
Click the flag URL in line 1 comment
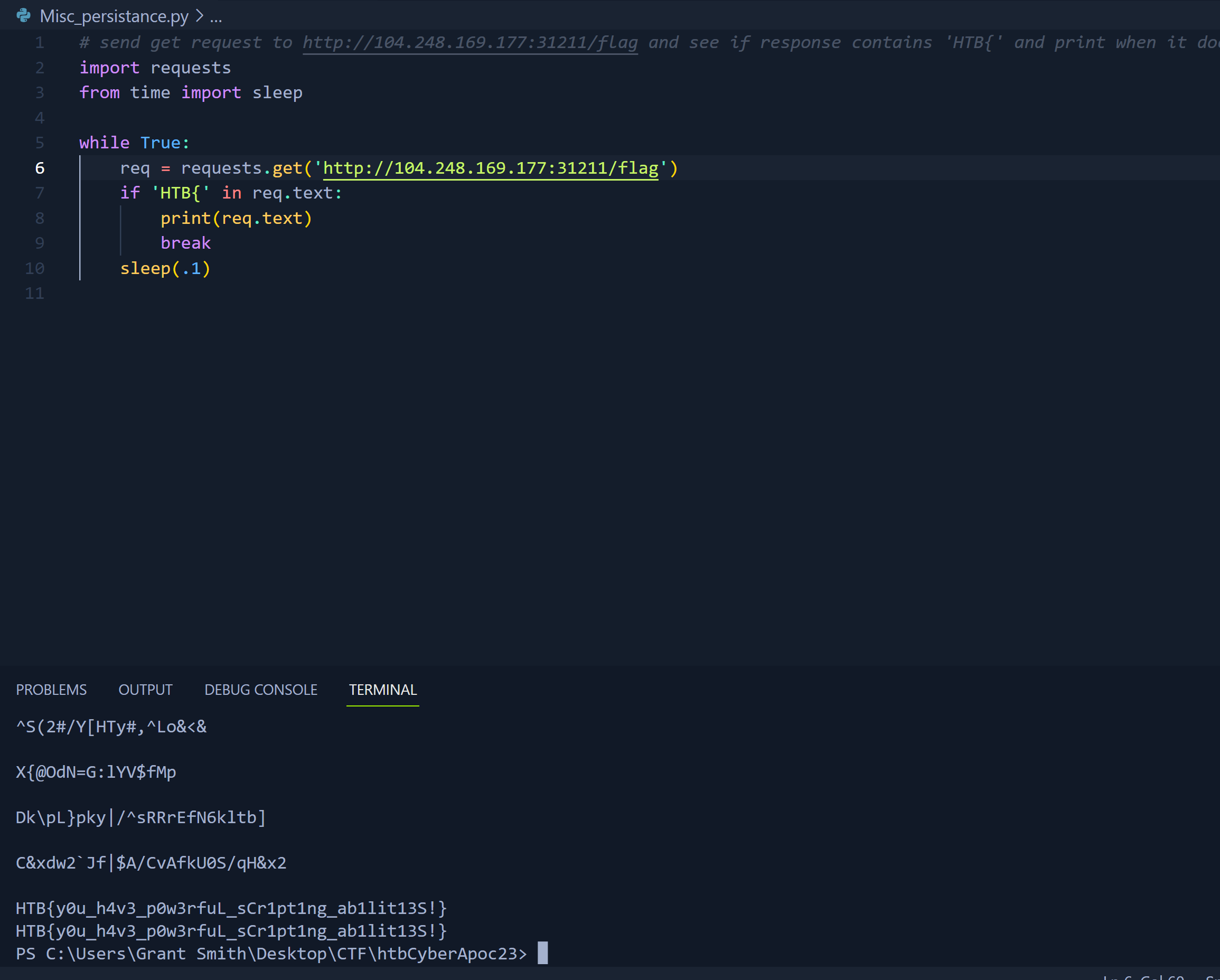[470, 42]
